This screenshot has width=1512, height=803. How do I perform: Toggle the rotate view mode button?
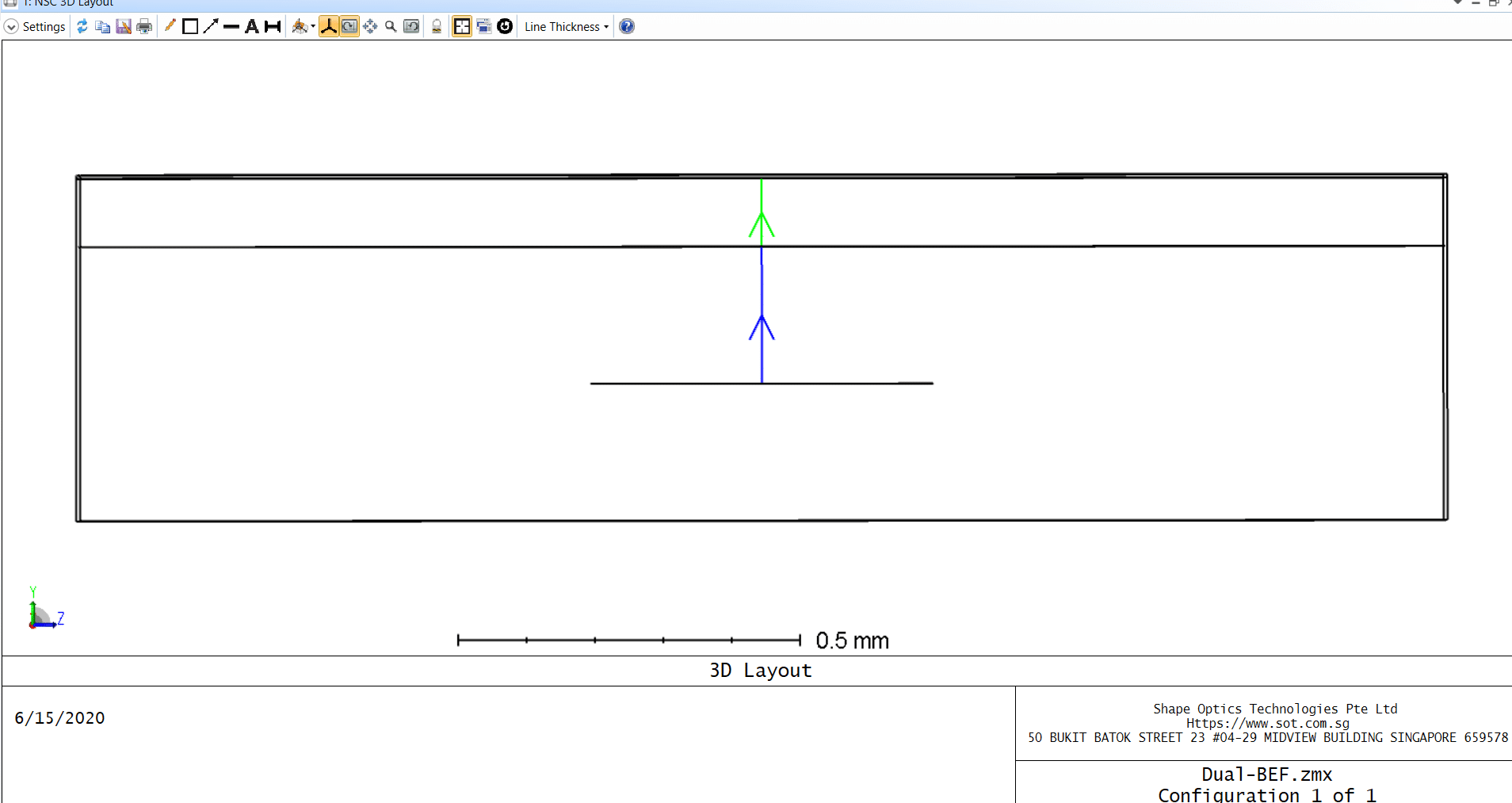point(349,27)
